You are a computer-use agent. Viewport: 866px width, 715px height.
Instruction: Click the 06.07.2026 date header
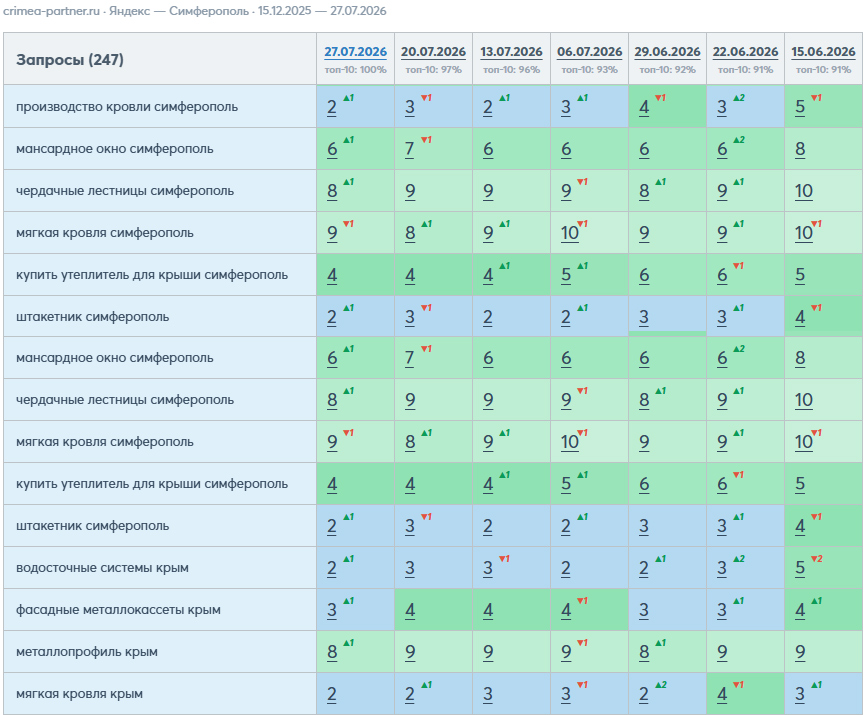pos(589,52)
